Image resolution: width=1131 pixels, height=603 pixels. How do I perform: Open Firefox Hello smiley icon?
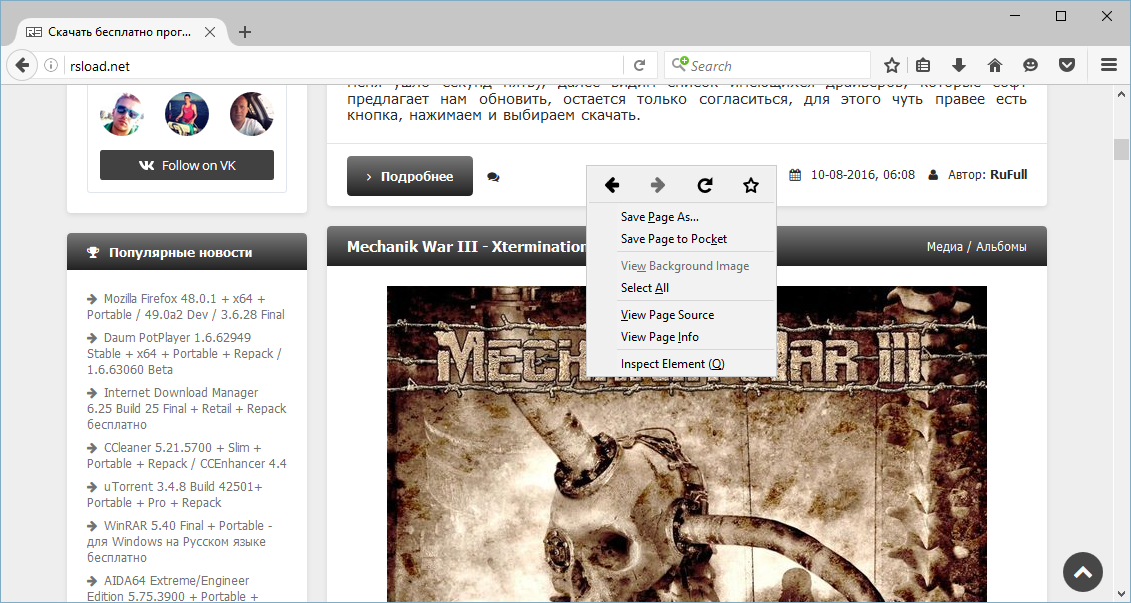(1031, 66)
